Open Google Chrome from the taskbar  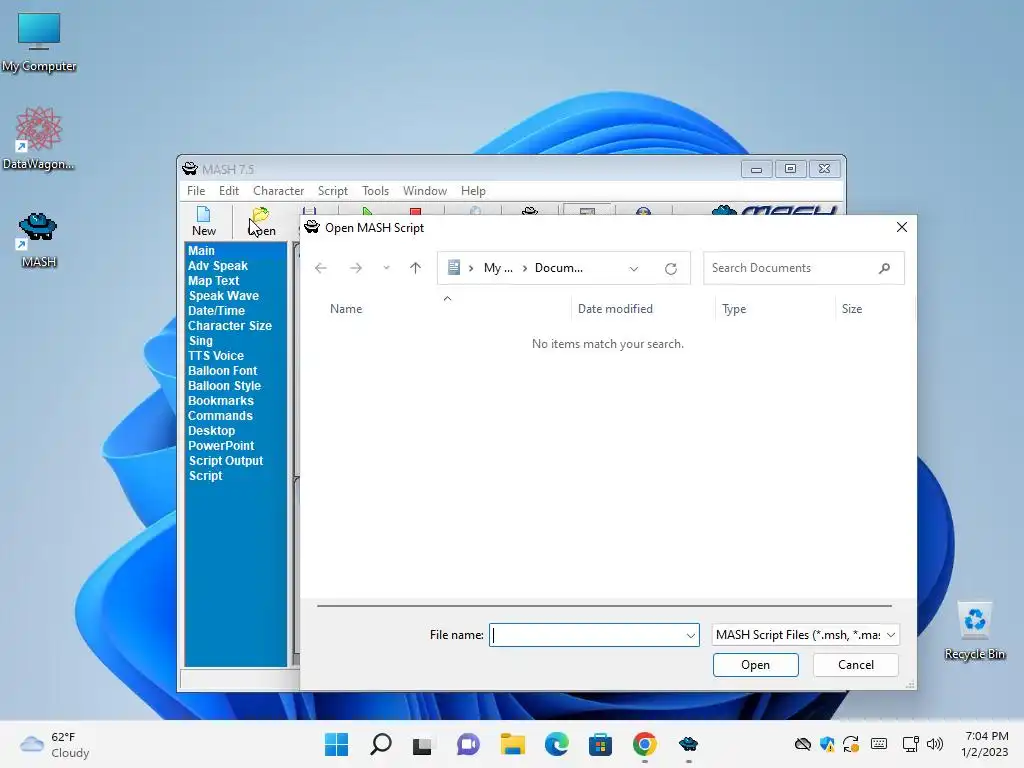click(645, 744)
